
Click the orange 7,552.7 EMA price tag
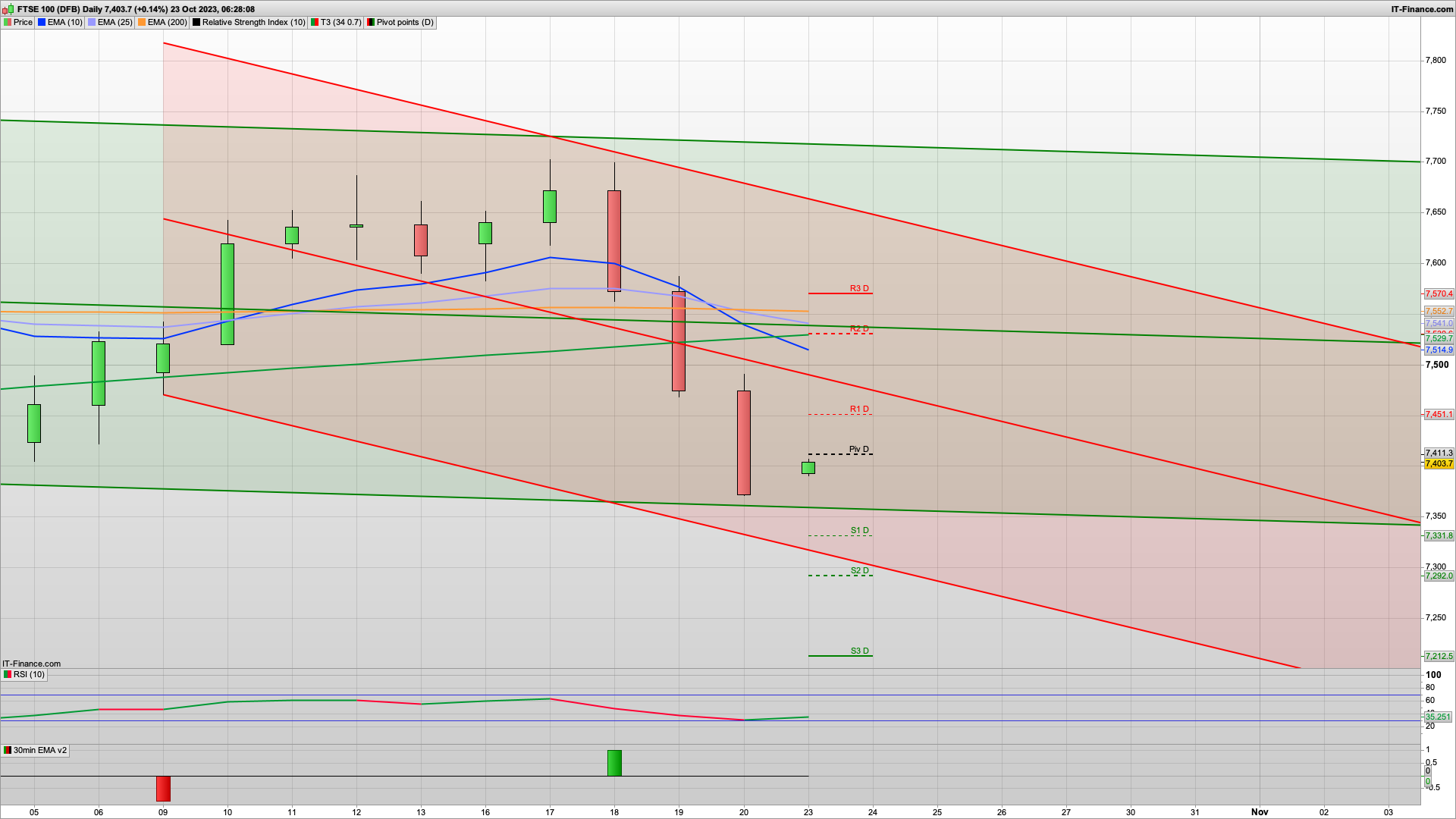pyautogui.click(x=1439, y=311)
